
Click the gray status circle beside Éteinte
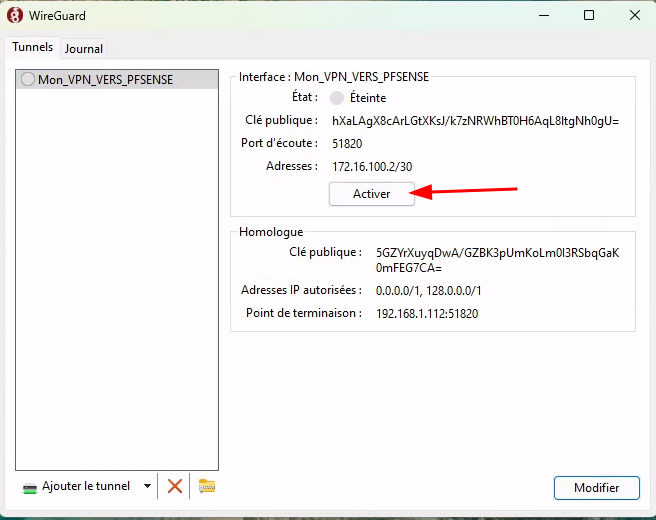[337, 98]
